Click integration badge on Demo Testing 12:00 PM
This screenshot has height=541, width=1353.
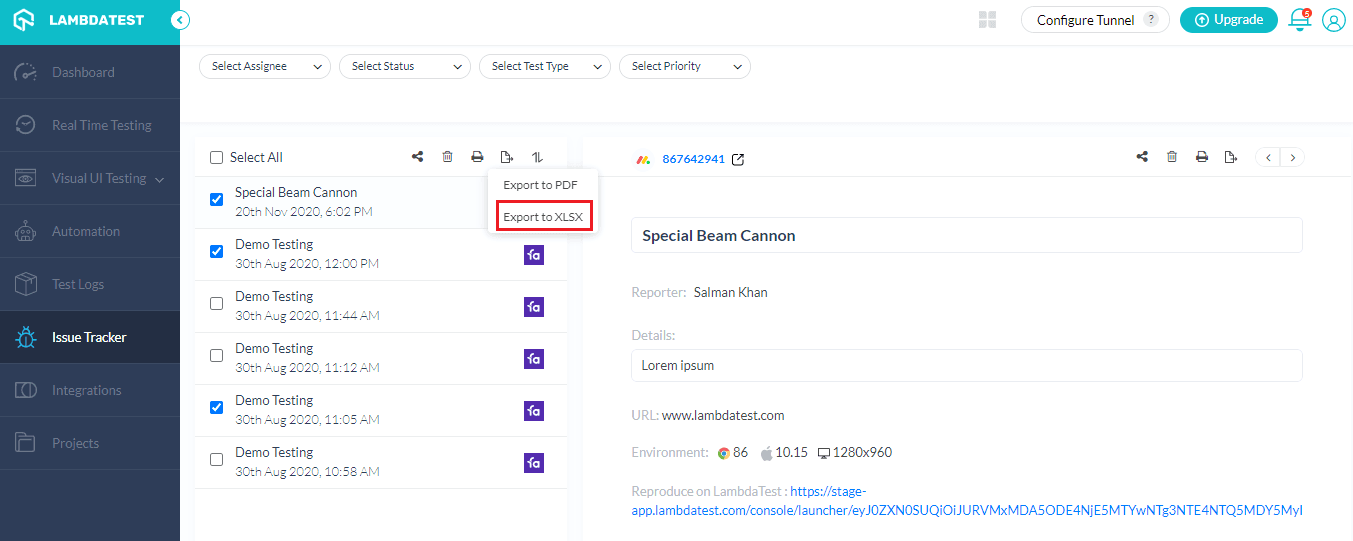click(534, 255)
